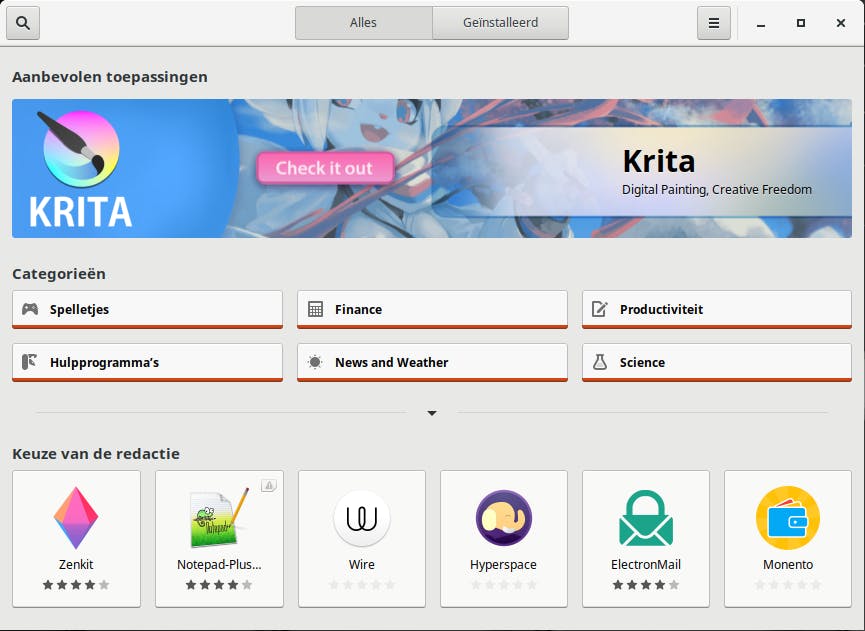The height and width of the screenshot is (631, 865).
Task: Click the Monento app name label
Action: point(788,565)
